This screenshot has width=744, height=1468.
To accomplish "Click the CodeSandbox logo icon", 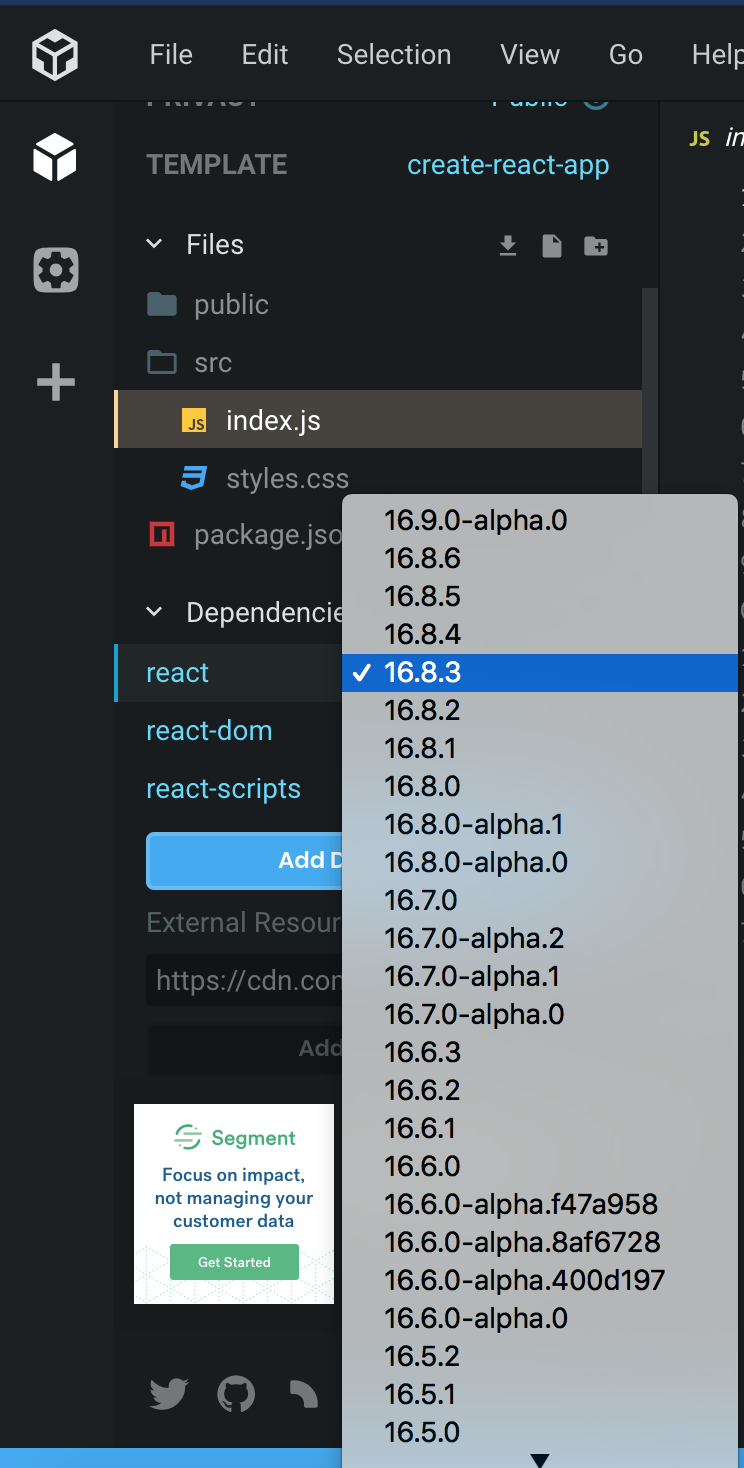I will [55, 54].
